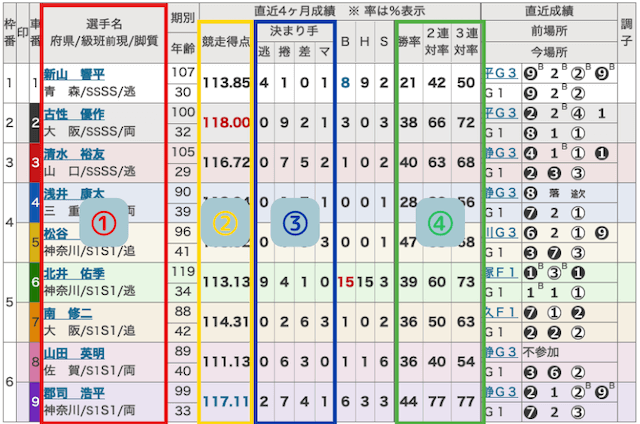Open racer profile link 郡司 浩平
The height and width of the screenshot is (424, 640).
pyautogui.click(x=74, y=393)
